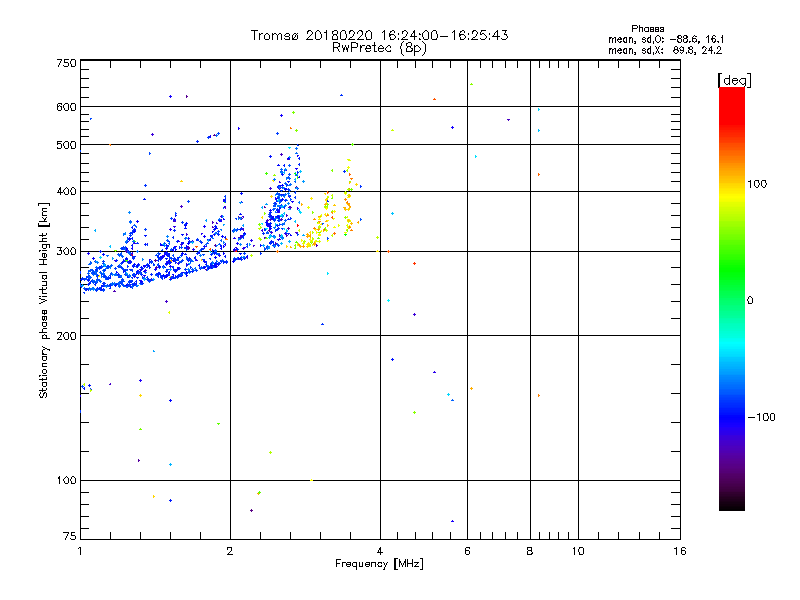Click the y-axis label '75'

(69, 536)
